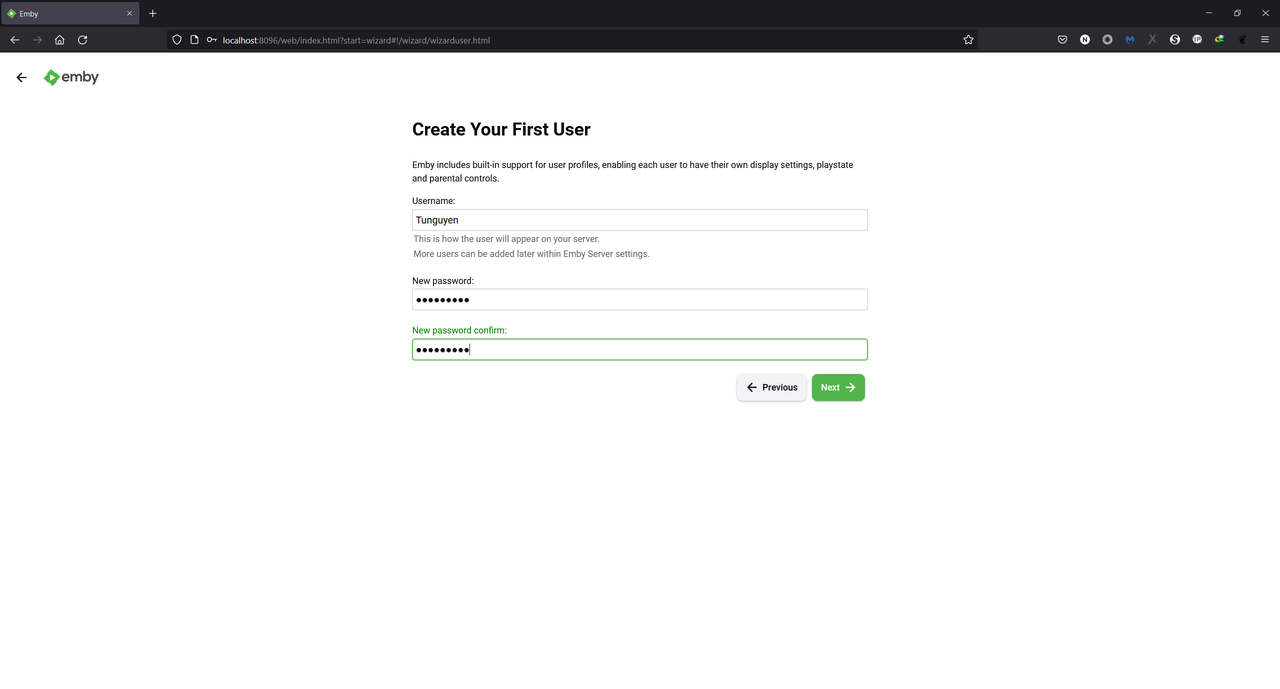Open the gray circle extension
This screenshot has width=1280, height=689.
[x=1107, y=40]
